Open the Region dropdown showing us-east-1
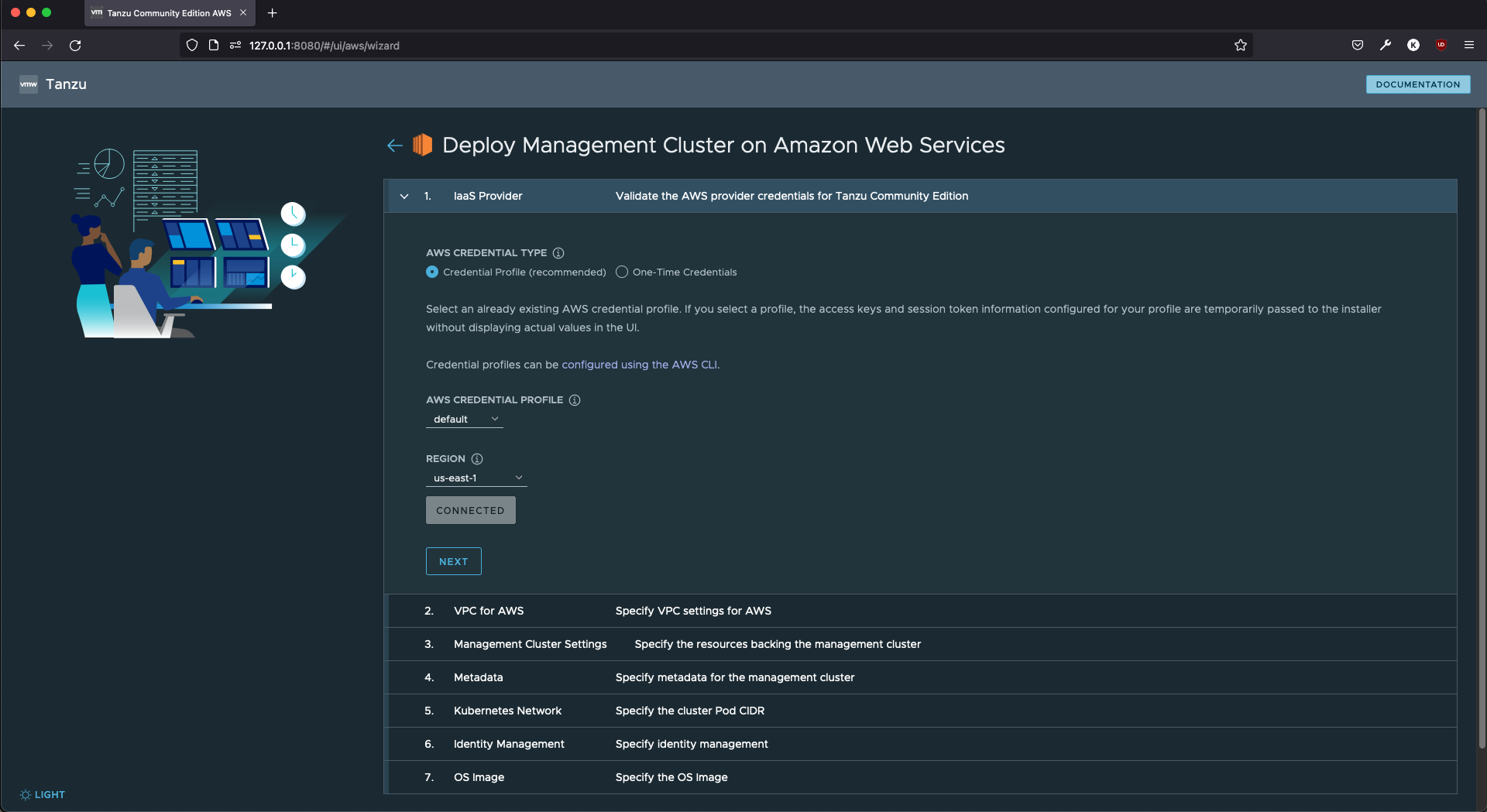 (476, 478)
